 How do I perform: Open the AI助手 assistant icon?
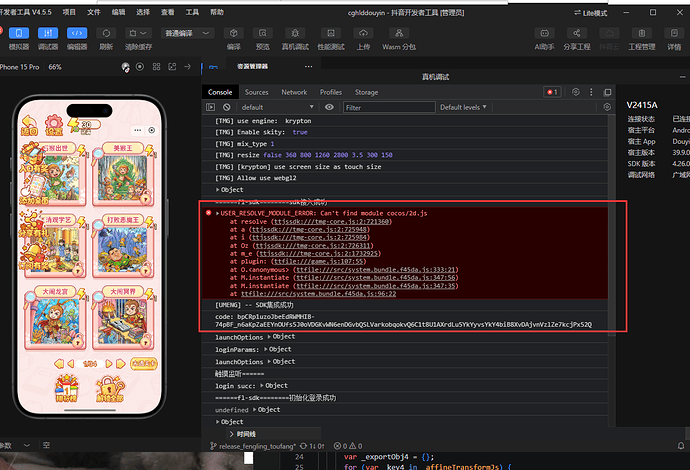click(x=544, y=33)
